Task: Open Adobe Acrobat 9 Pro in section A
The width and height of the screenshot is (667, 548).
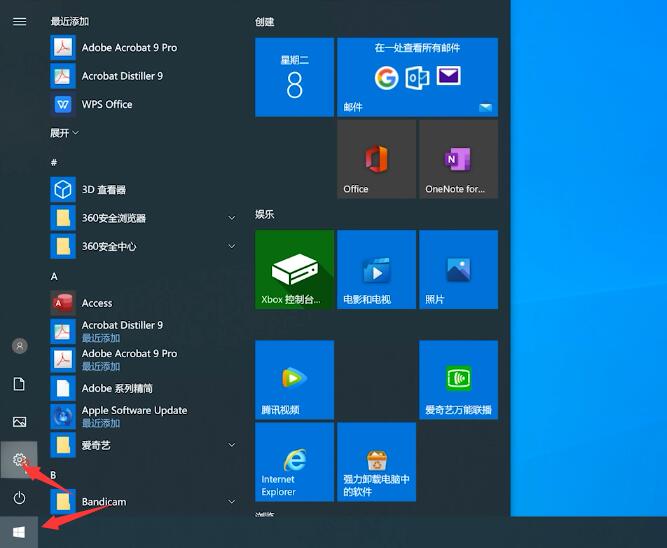Action: (x=144, y=360)
